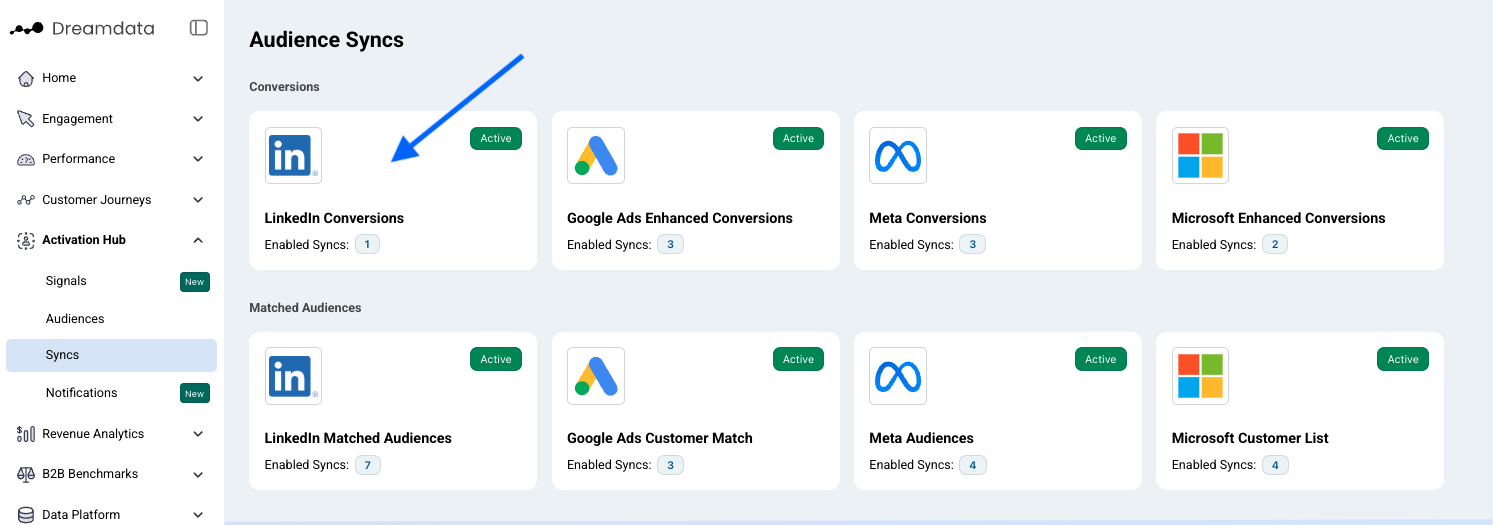The image size is (1493, 525).
Task: Click the Dreamdata logo
Action: tap(82, 28)
